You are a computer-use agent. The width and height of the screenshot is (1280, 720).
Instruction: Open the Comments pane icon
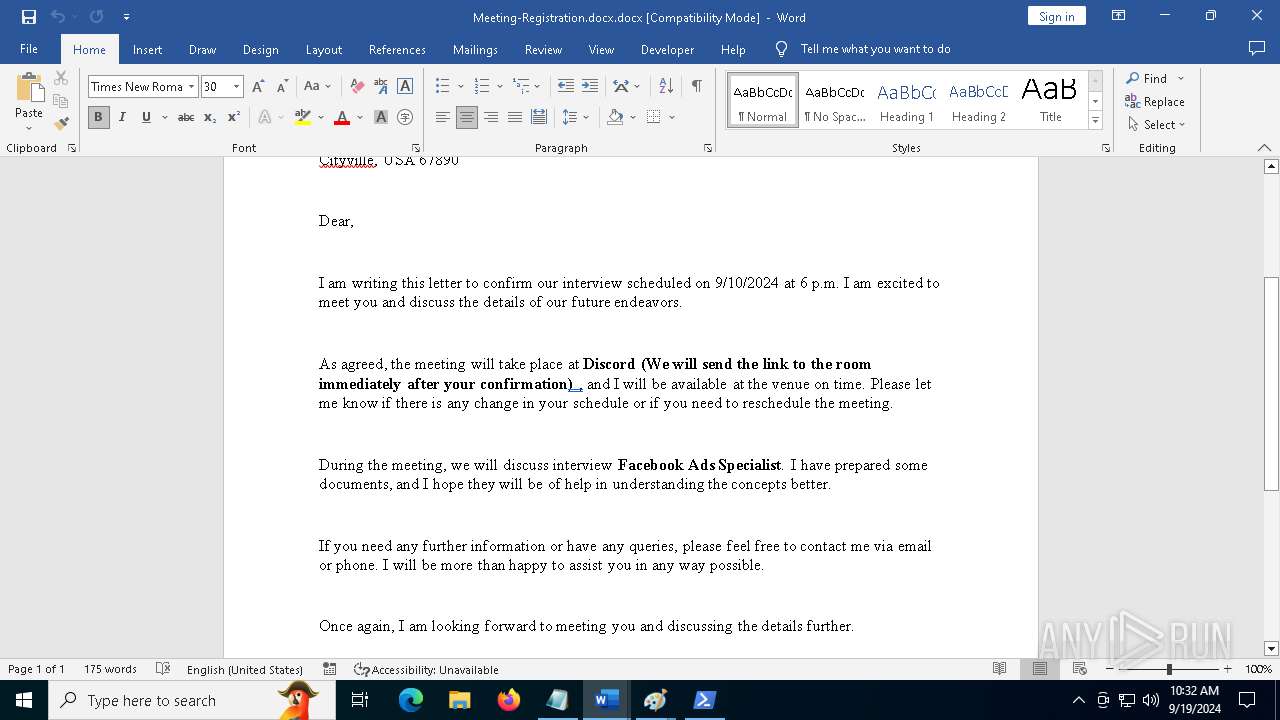(1257, 49)
